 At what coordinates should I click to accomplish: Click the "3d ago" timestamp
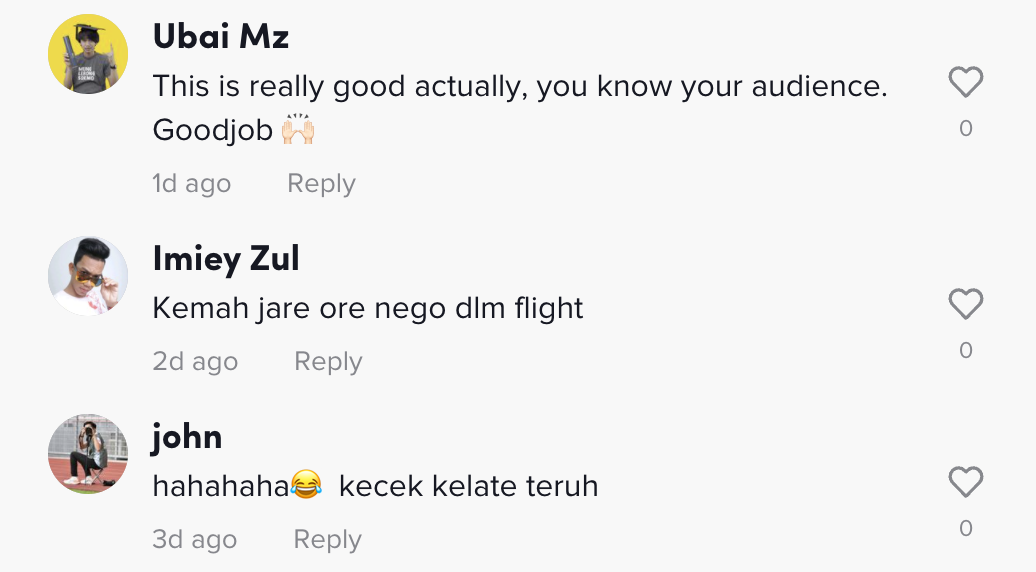coord(194,540)
